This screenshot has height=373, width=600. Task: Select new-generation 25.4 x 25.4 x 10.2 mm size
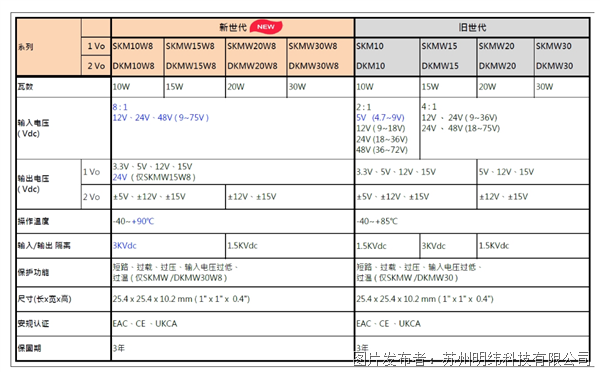[x=181, y=299]
